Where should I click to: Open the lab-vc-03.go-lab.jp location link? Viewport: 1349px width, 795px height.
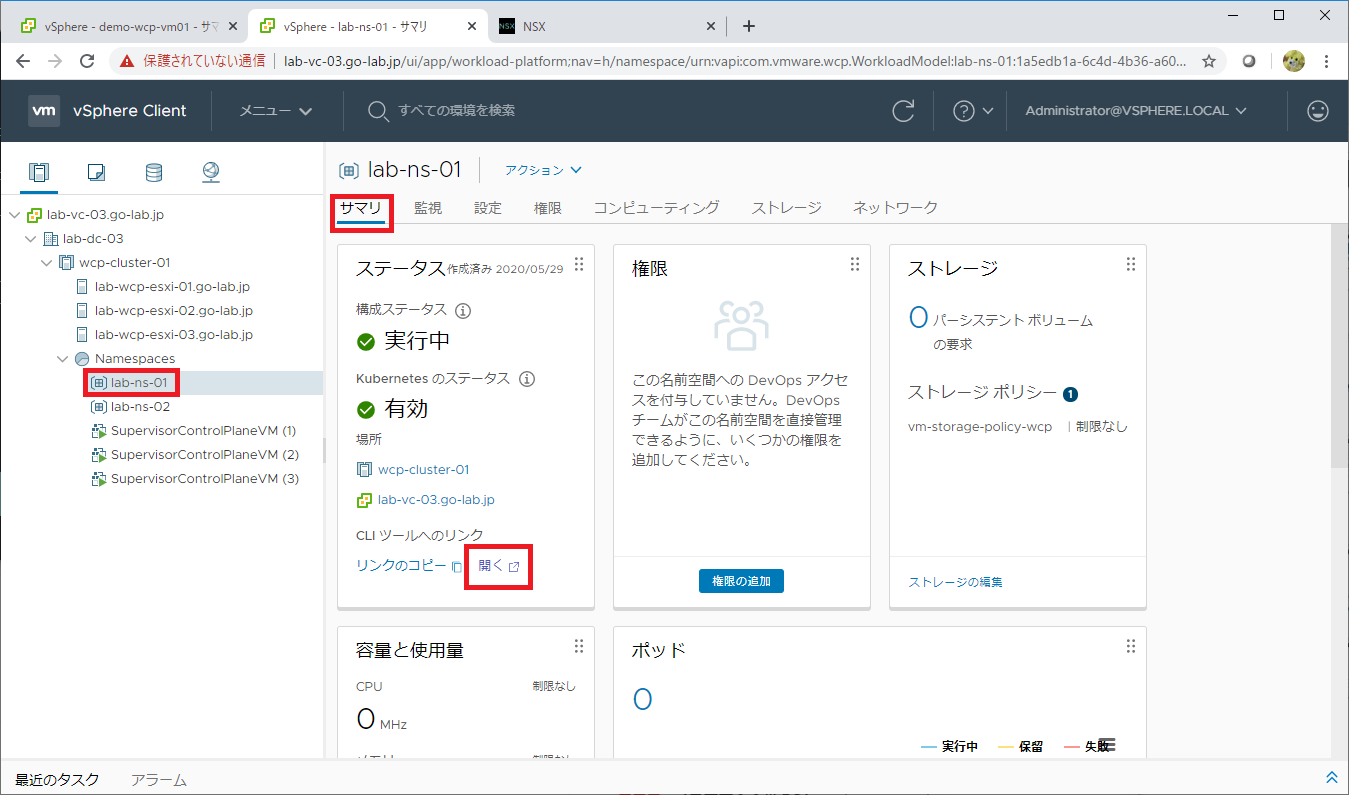(x=436, y=500)
